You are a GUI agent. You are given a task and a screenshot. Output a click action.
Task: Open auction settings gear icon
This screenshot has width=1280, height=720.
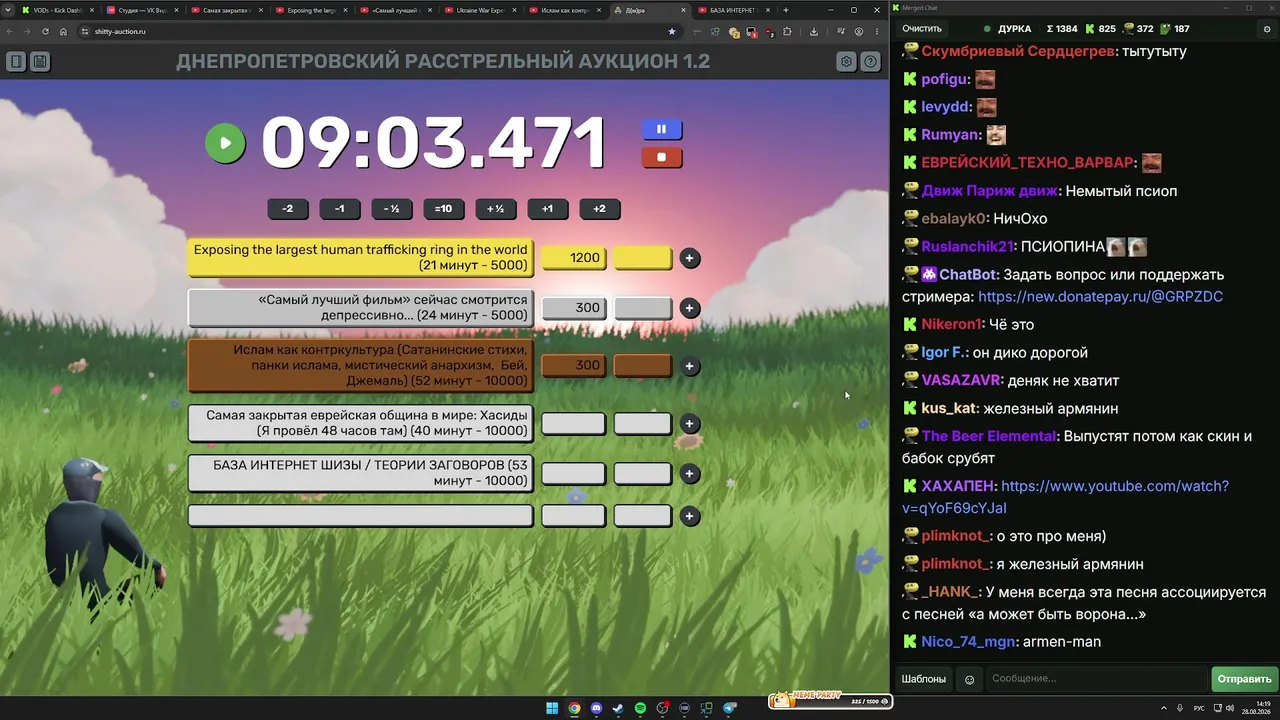point(846,61)
